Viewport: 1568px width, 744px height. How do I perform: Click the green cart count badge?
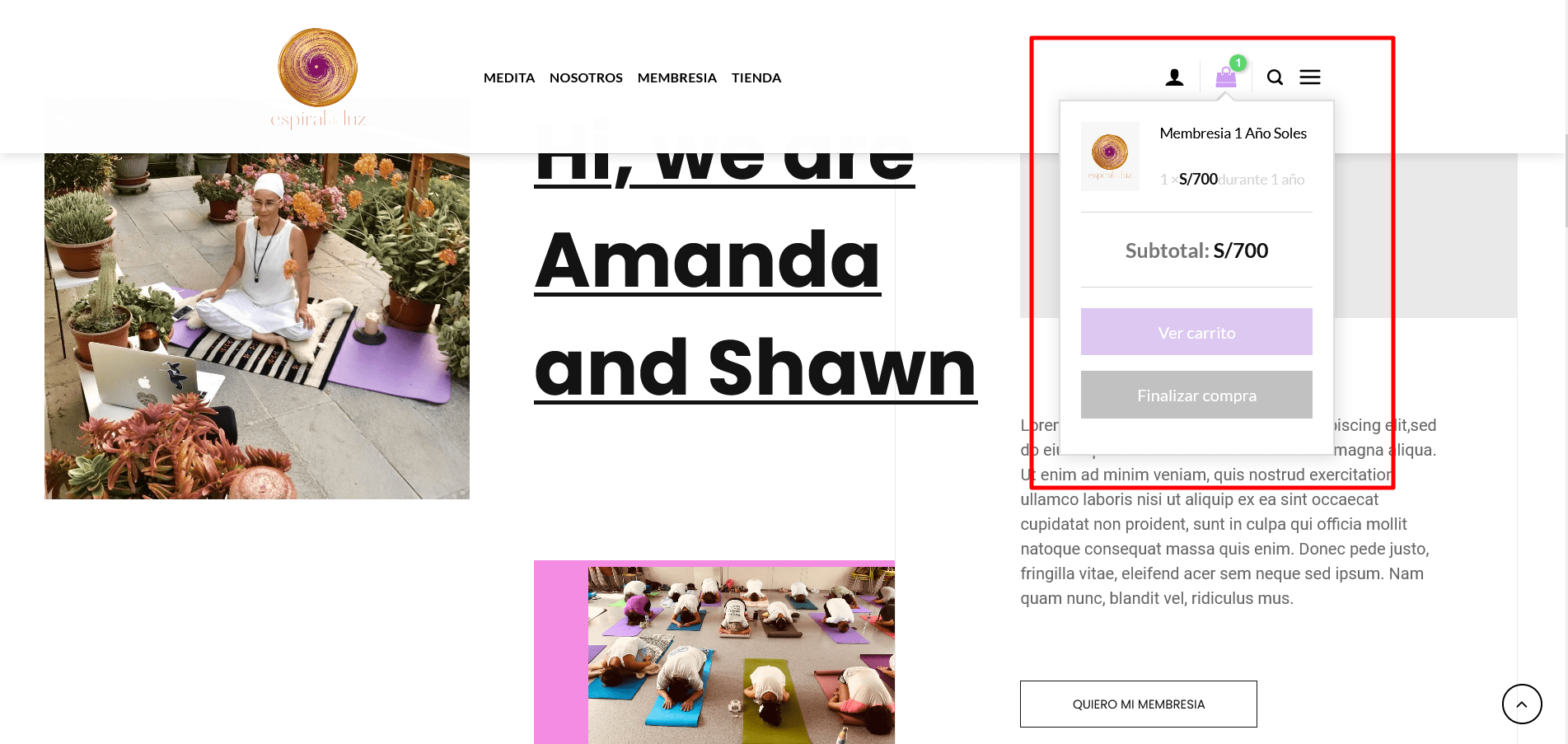1238,63
